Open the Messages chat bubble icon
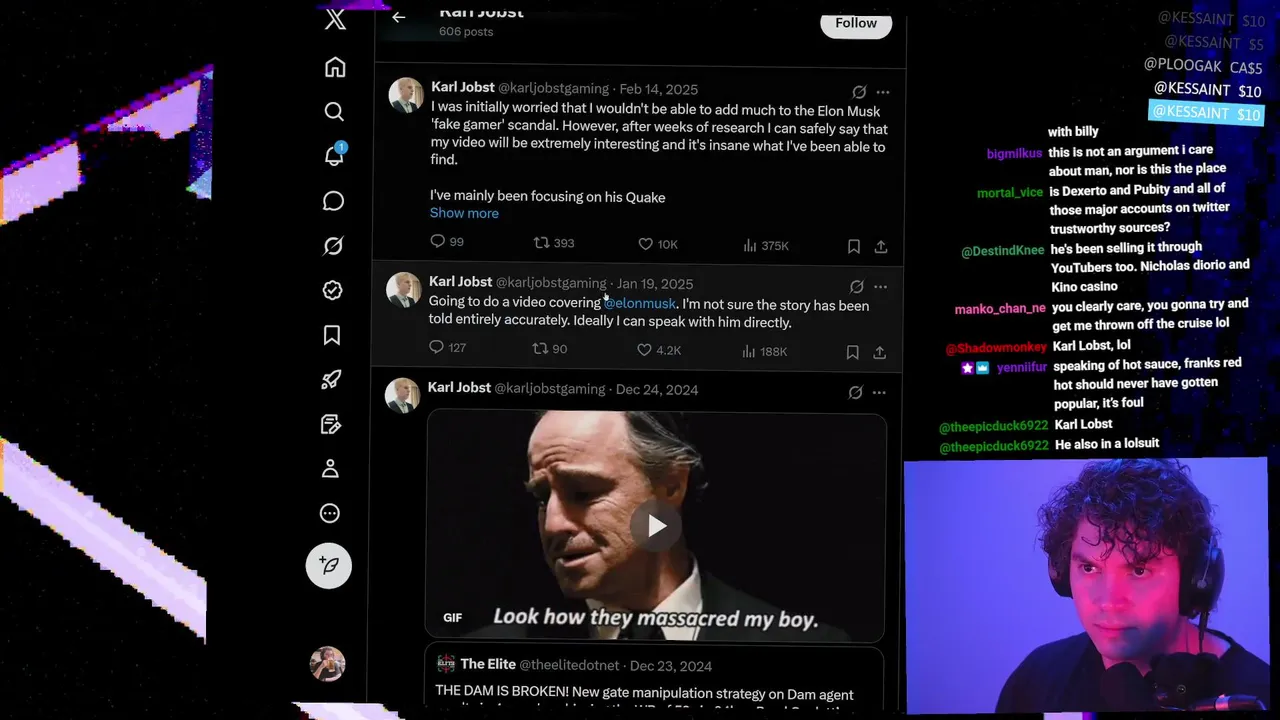Image resolution: width=1280 pixels, height=720 pixels. tap(333, 201)
